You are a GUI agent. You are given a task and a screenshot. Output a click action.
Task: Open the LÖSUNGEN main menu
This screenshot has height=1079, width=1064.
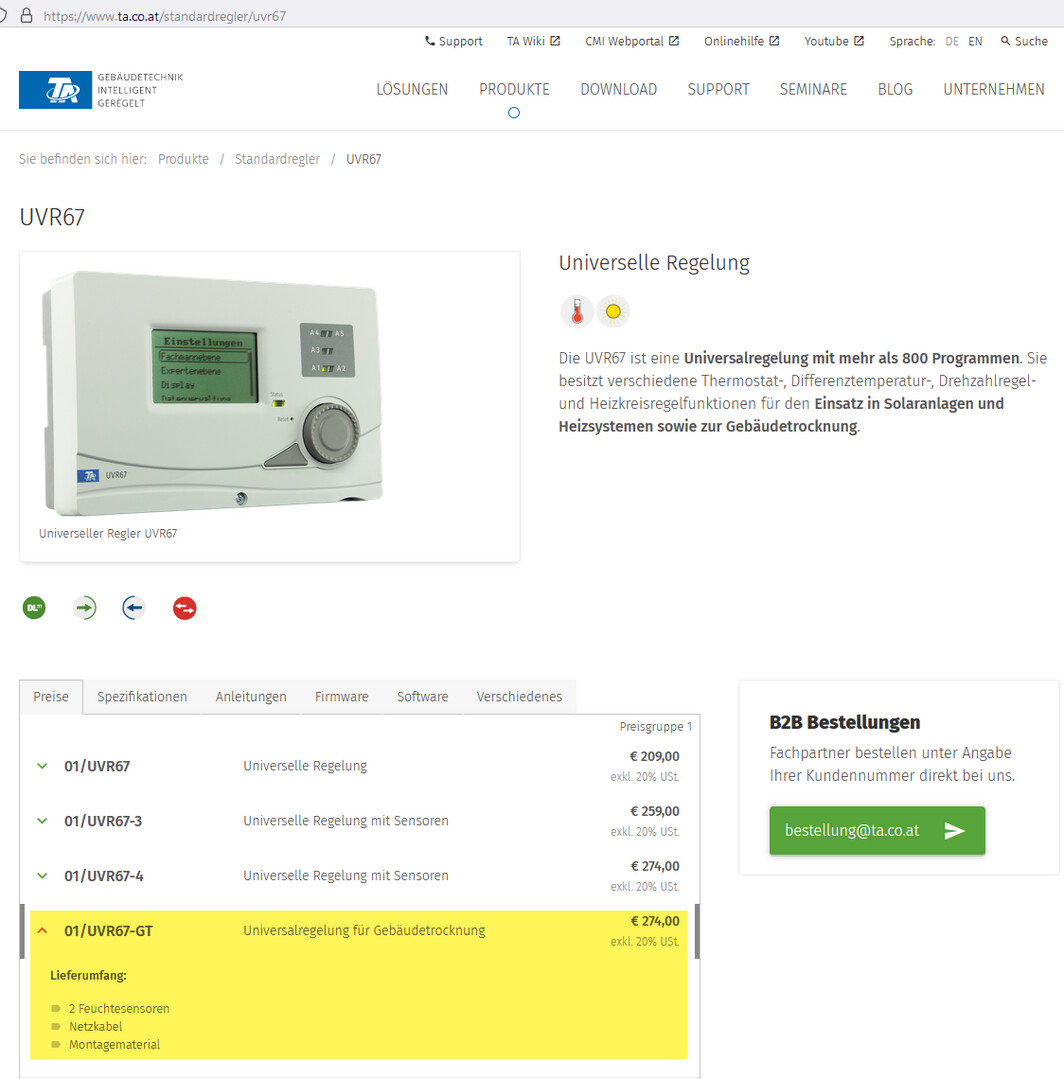(412, 89)
